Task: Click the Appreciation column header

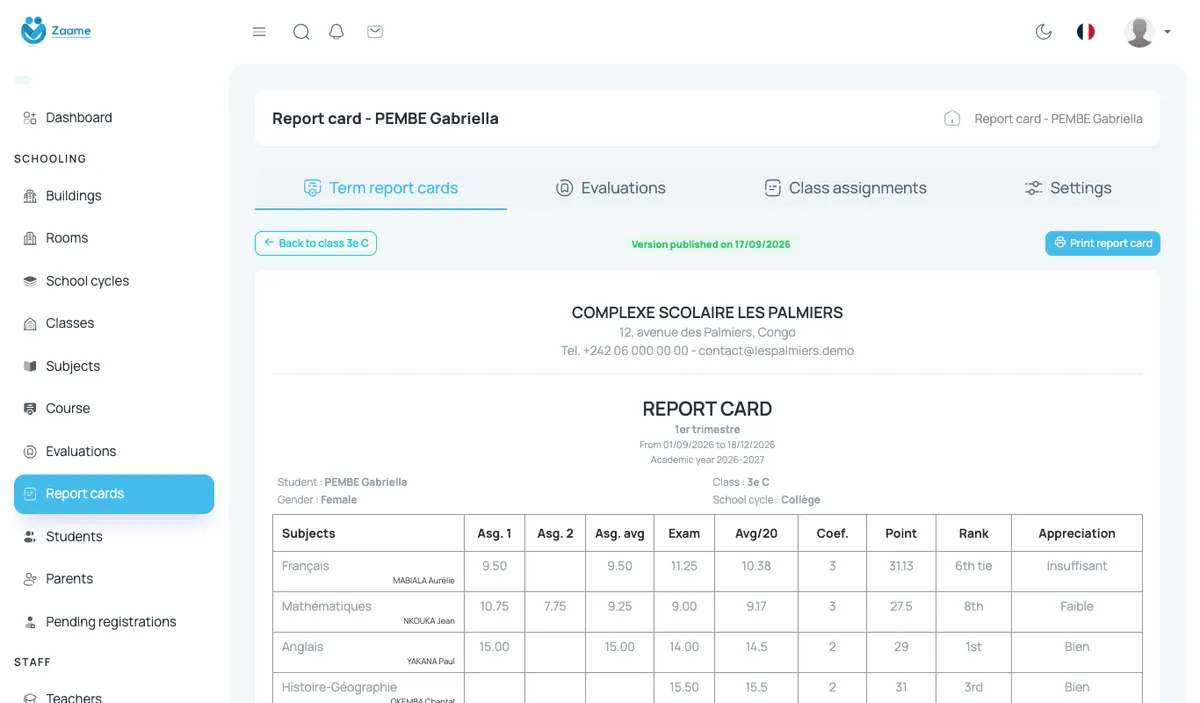Action: [1077, 534]
